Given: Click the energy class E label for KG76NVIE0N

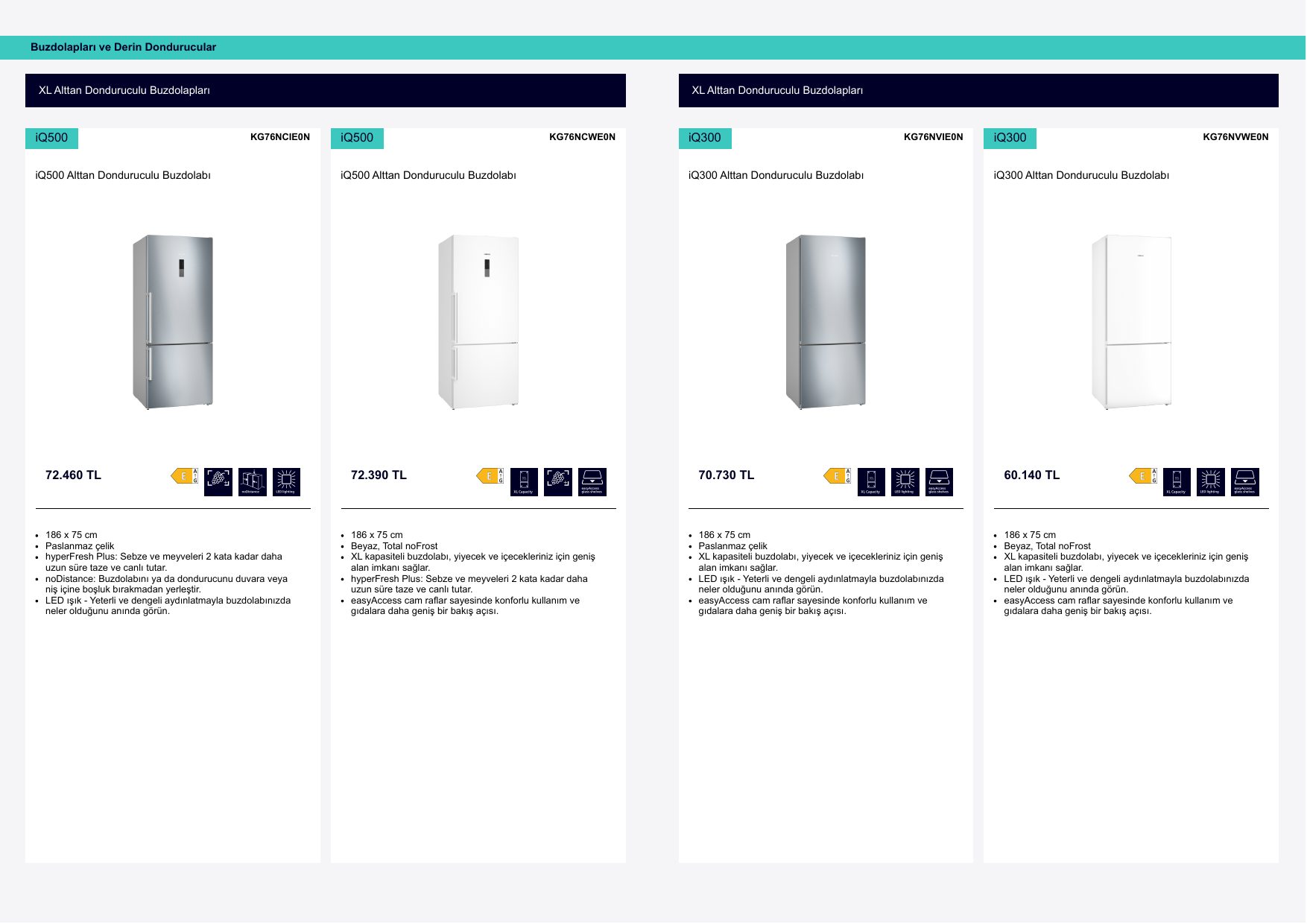Looking at the screenshot, I should pyautogui.click(x=838, y=476).
